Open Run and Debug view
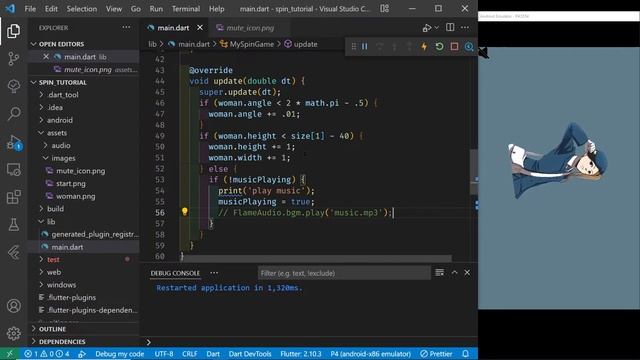This screenshot has height=360, width=640. tap(13, 142)
